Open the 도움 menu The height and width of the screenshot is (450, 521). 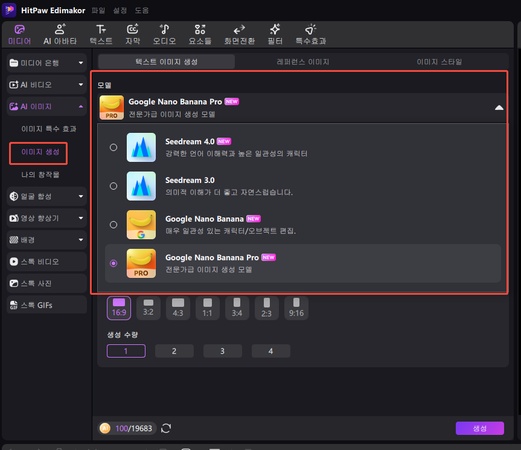click(142, 10)
